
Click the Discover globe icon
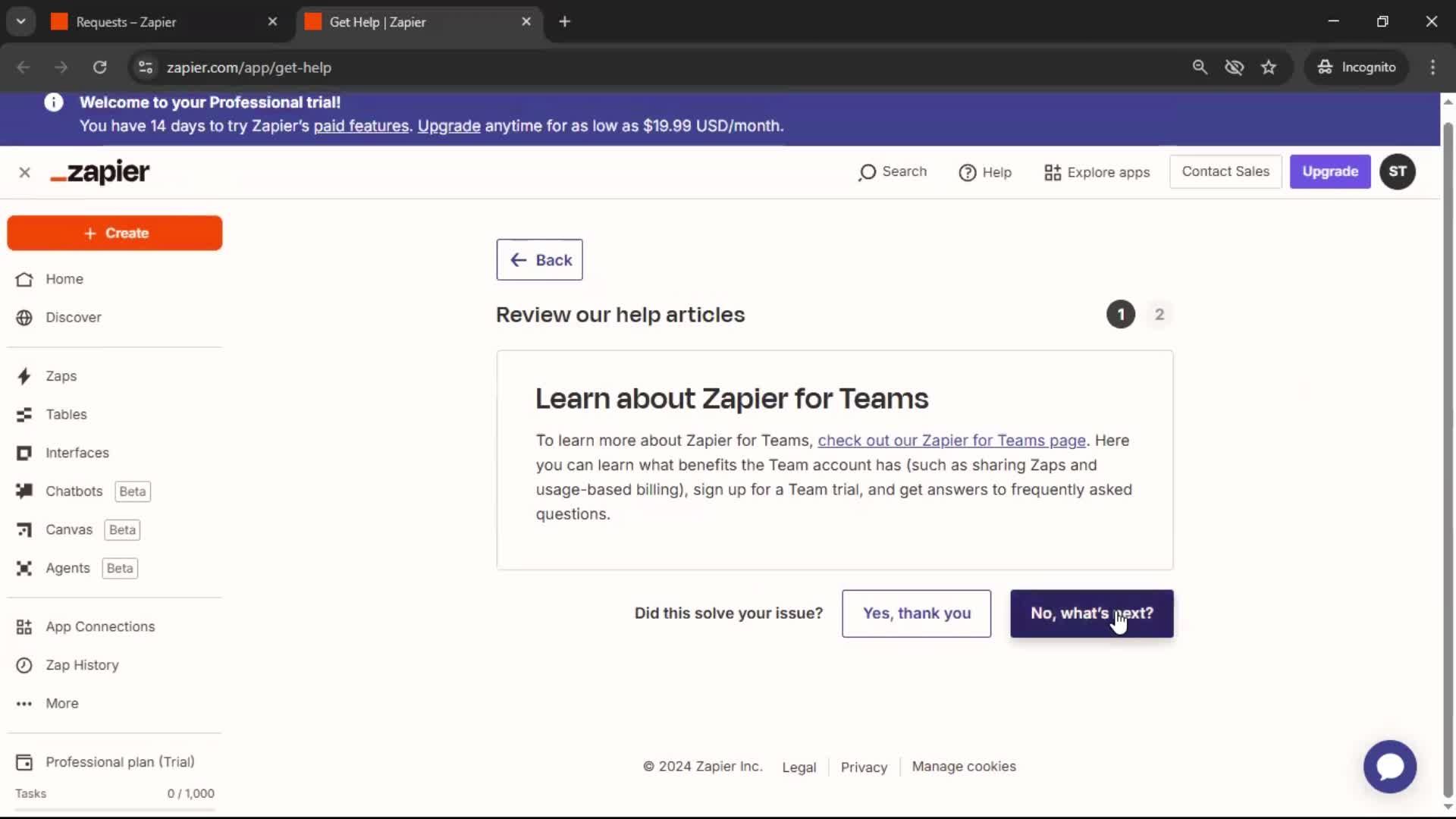point(24,318)
